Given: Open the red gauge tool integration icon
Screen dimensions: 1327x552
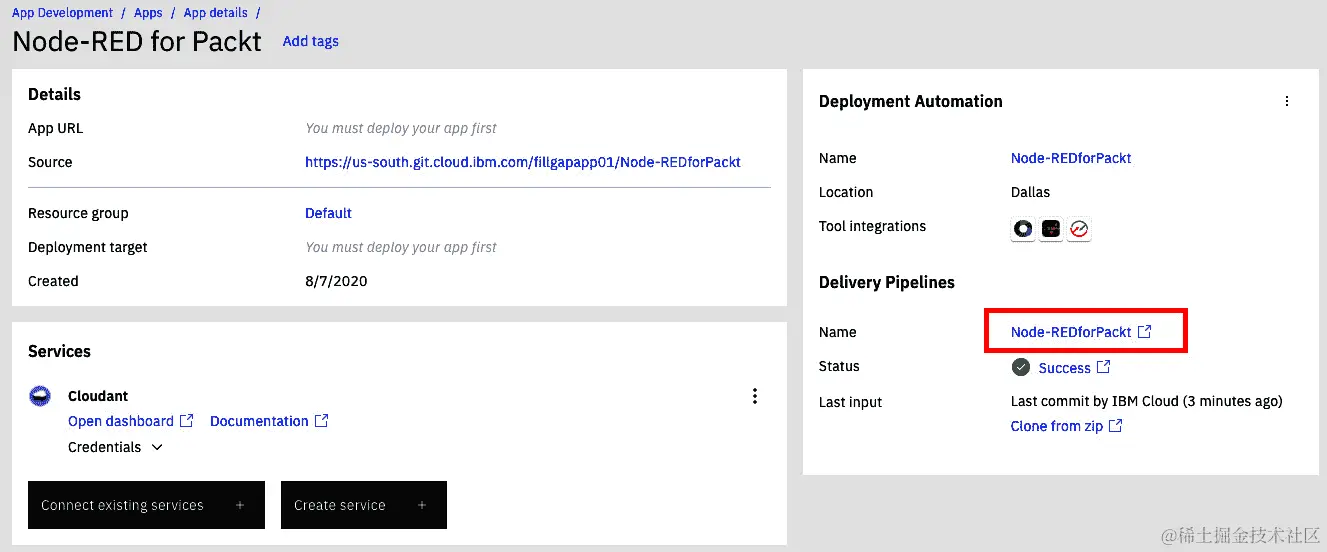Looking at the screenshot, I should click(x=1079, y=229).
